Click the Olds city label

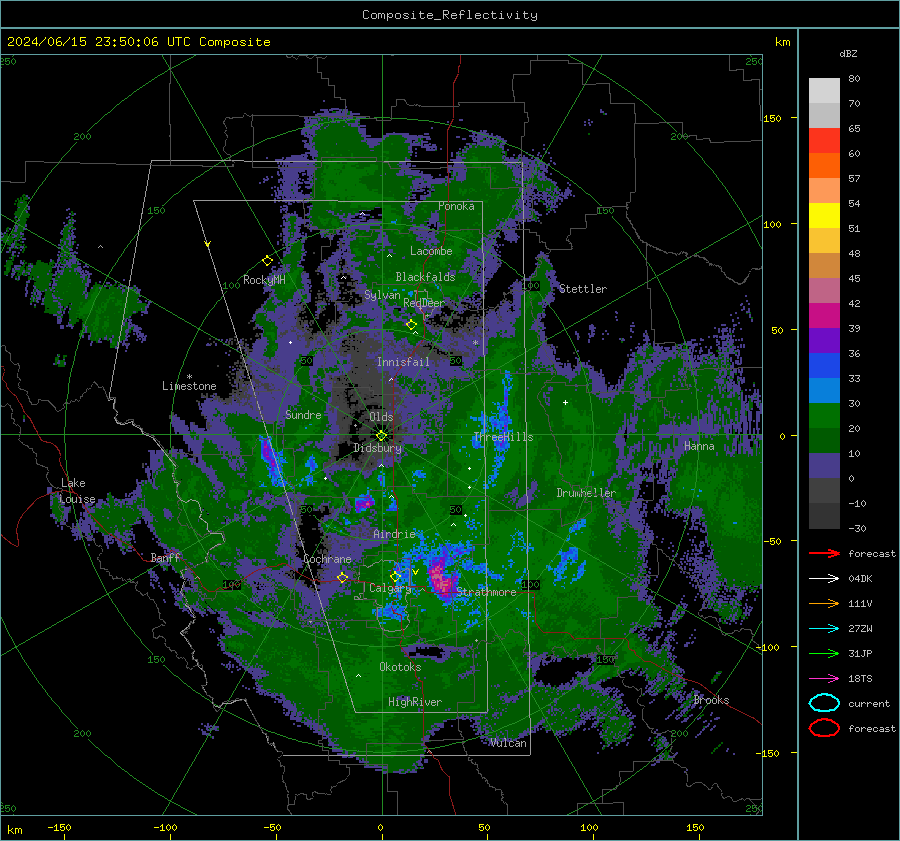pos(381,417)
